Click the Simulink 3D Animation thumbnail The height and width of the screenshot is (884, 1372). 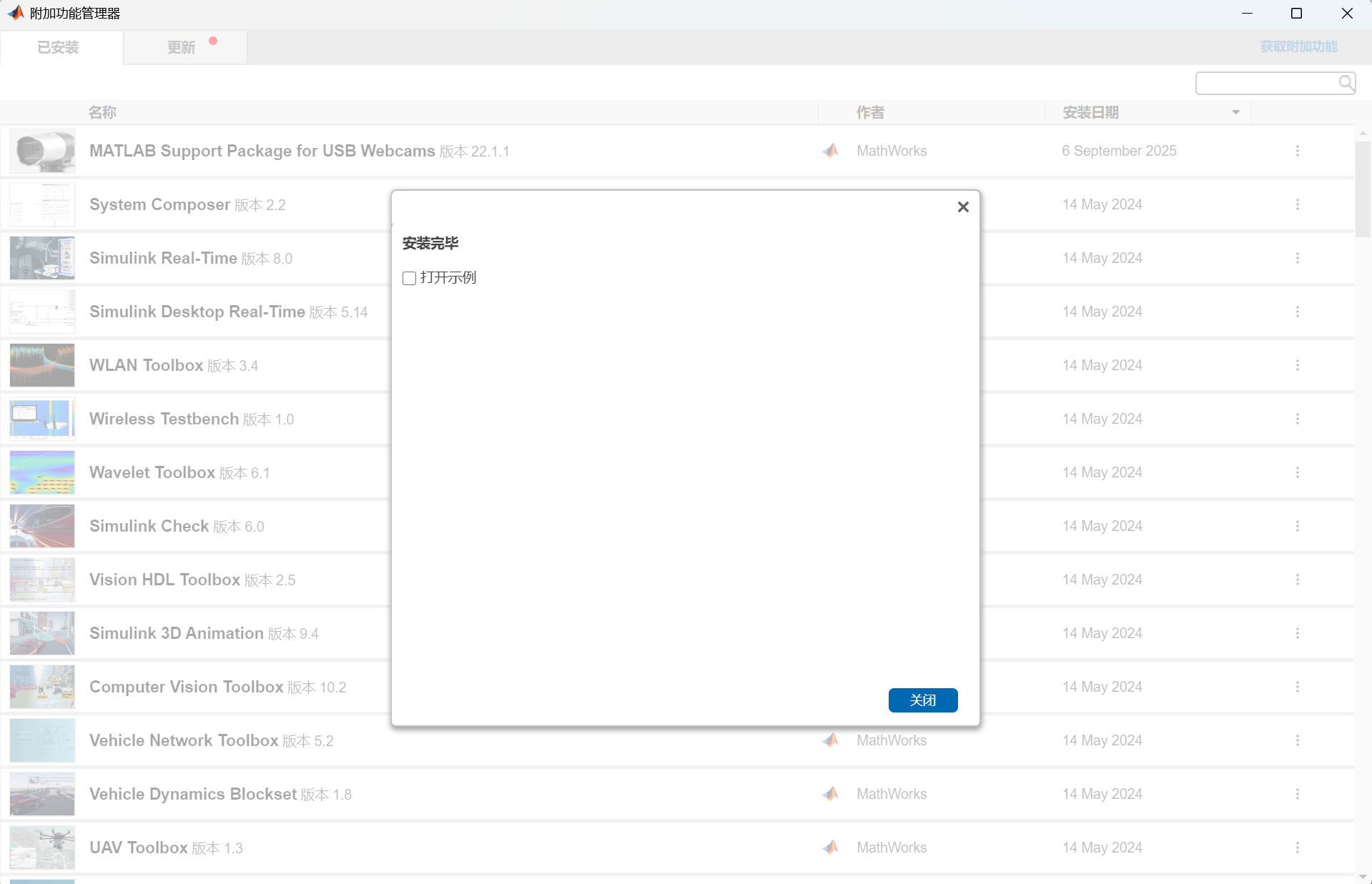tap(42, 633)
